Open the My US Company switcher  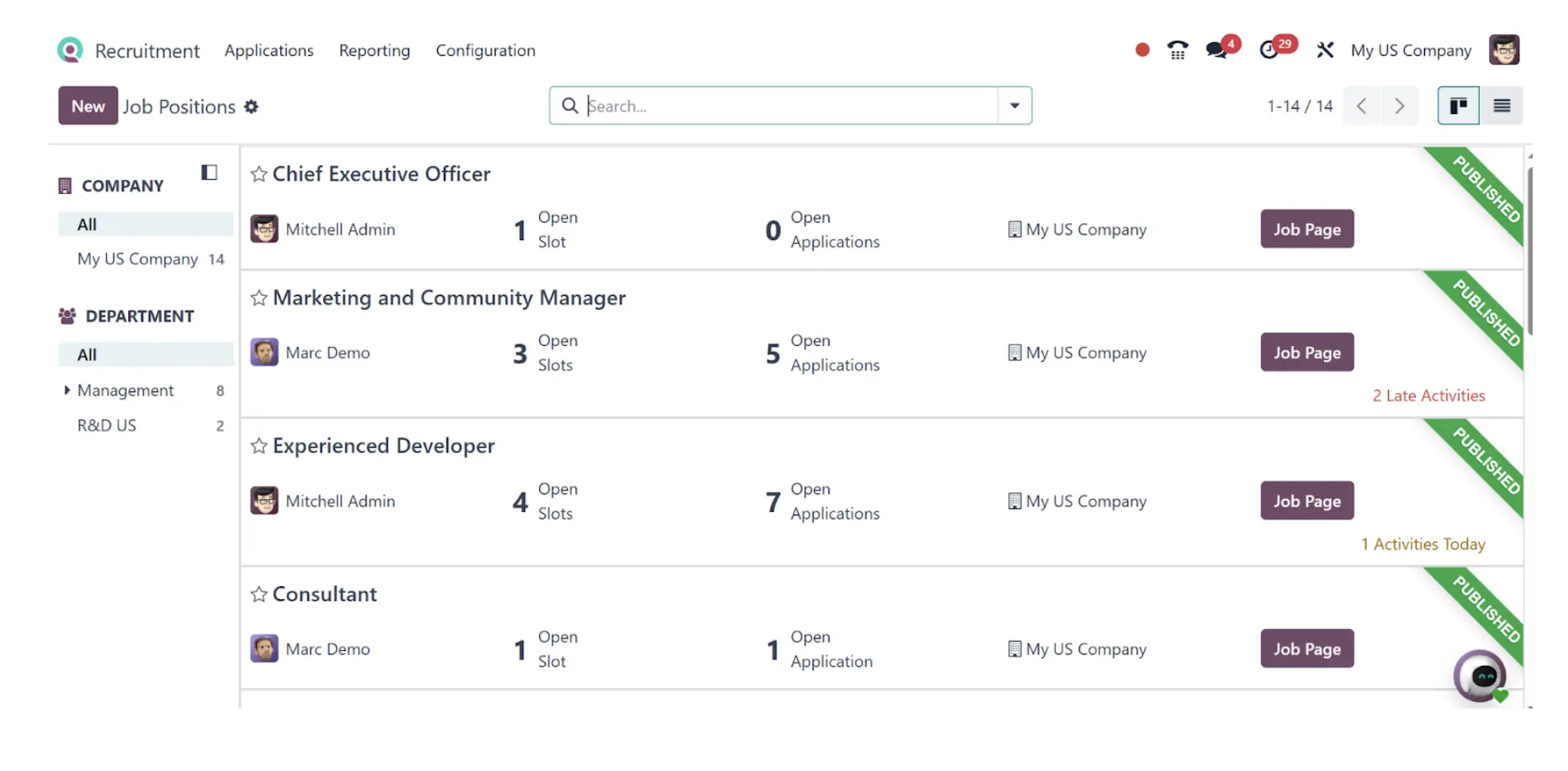pyautogui.click(x=1411, y=51)
